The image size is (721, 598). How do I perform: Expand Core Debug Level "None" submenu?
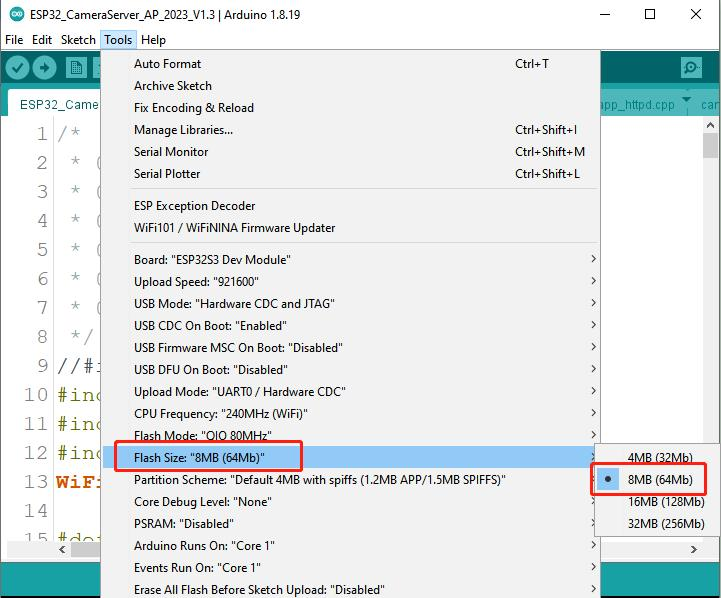click(351, 502)
